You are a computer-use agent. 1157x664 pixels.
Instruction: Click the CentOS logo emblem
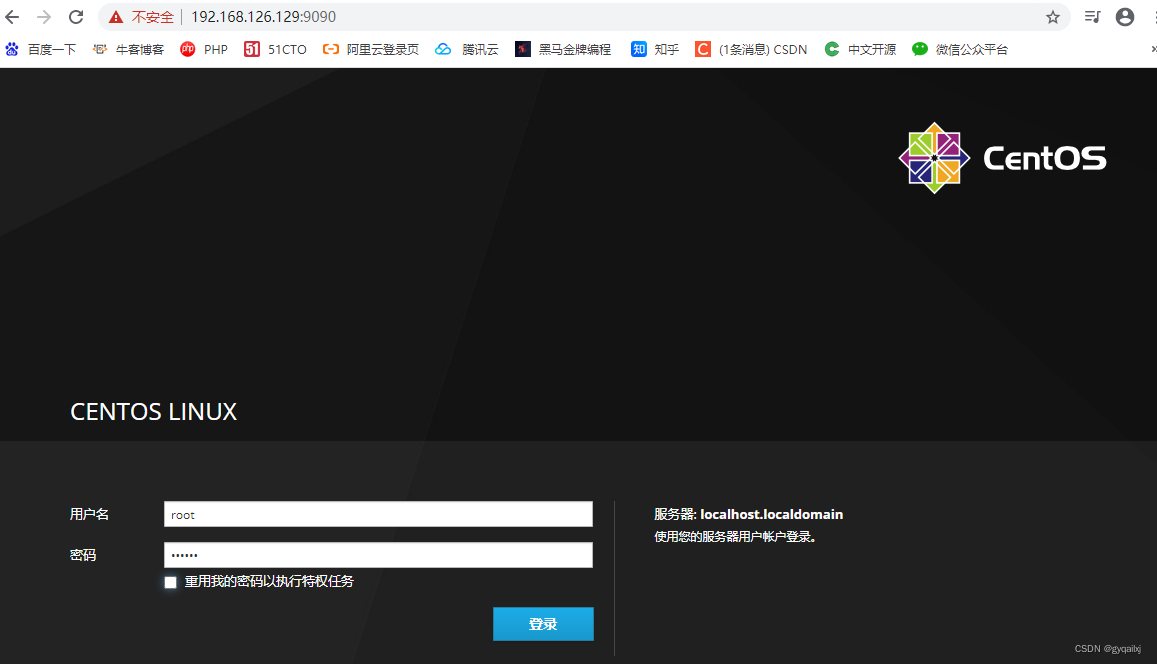click(934, 158)
